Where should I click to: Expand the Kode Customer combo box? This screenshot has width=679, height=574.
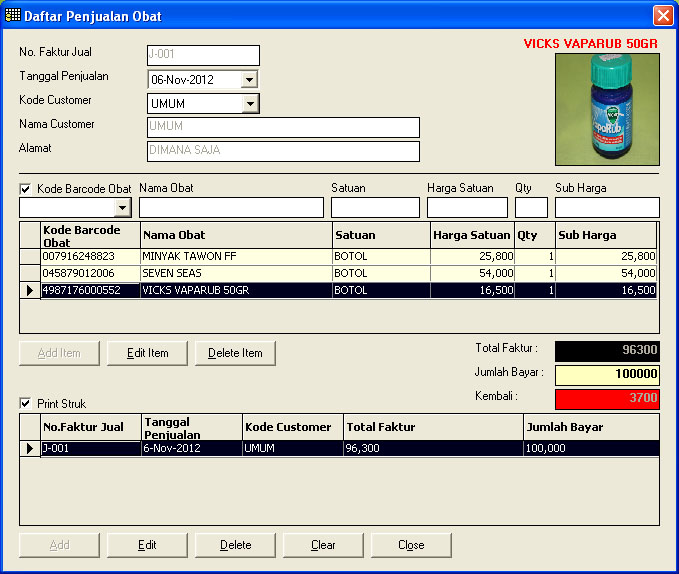pos(250,103)
